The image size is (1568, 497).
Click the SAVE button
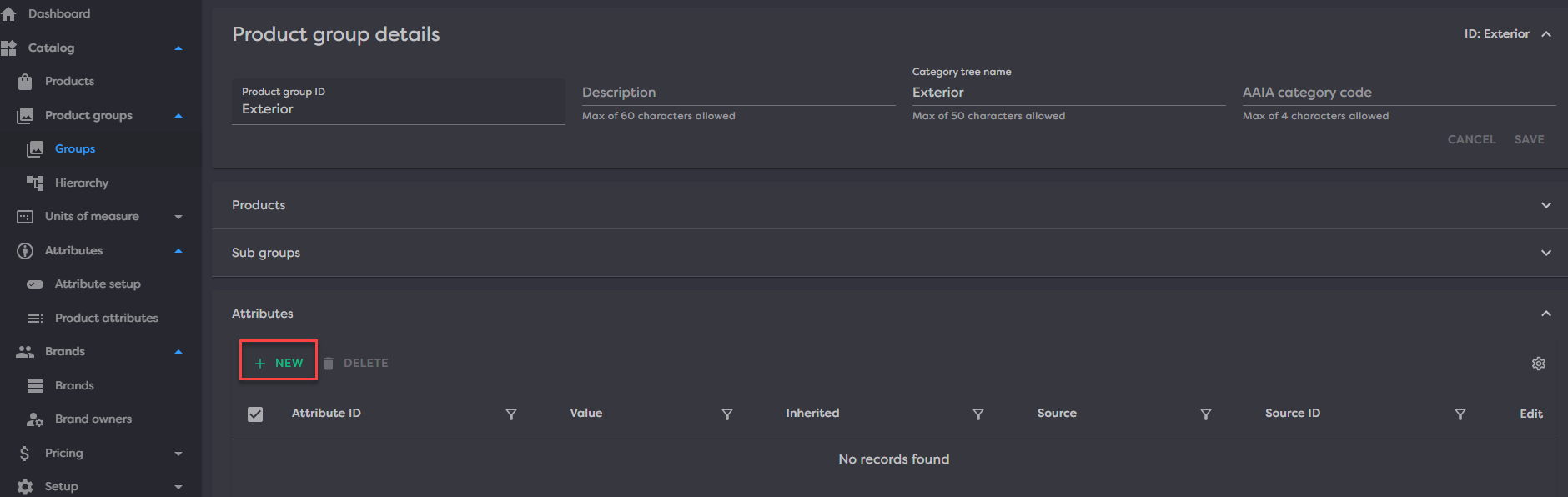click(x=1529, y=139)
